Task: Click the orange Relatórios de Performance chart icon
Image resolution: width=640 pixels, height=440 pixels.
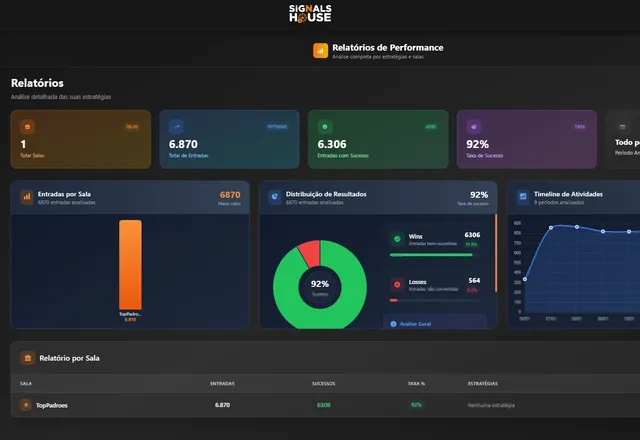Action: click(320, 51)
